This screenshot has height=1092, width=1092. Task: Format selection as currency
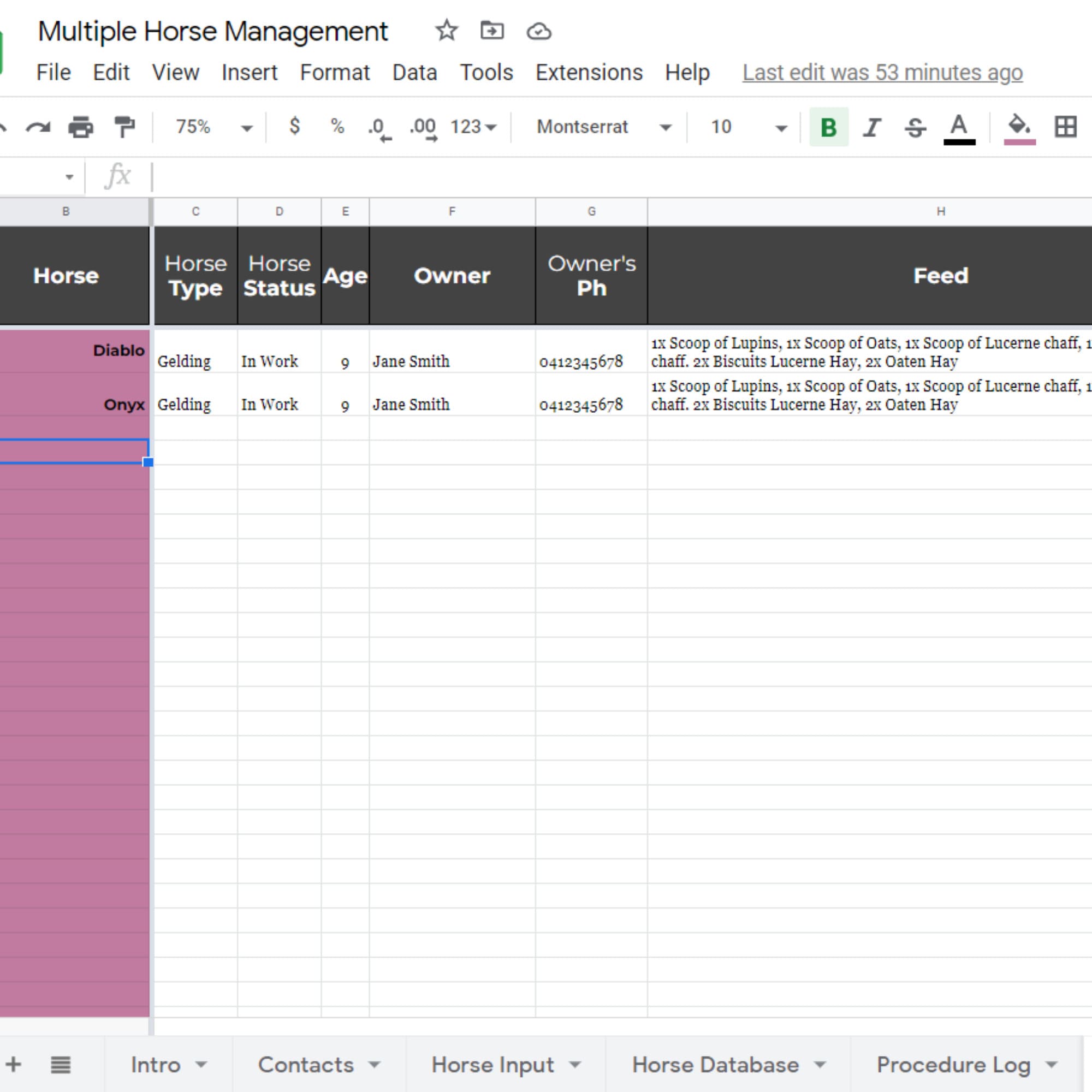294,127
